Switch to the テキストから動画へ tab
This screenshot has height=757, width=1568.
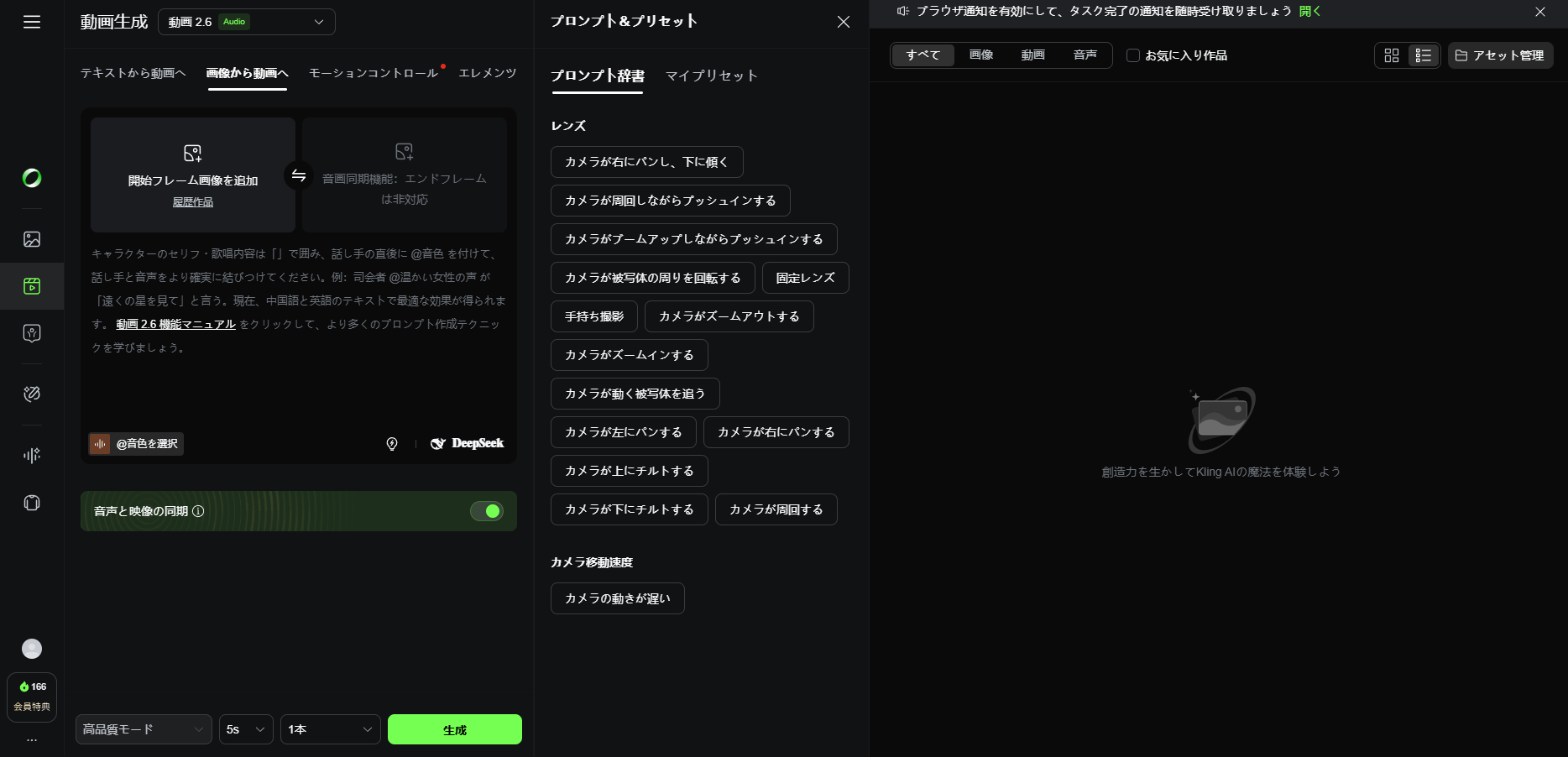pyautogui.click(x=133, y=73)
